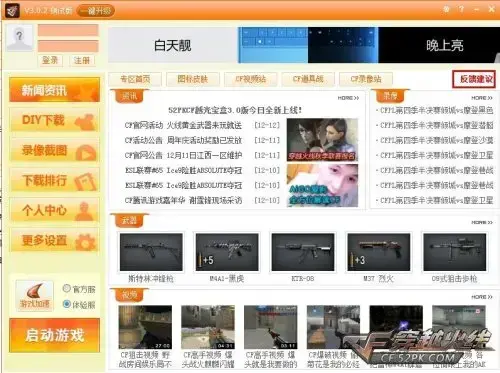Expand MORE in the 武器 weapons panel
500x373 pixels.
[x=482, y=222]
